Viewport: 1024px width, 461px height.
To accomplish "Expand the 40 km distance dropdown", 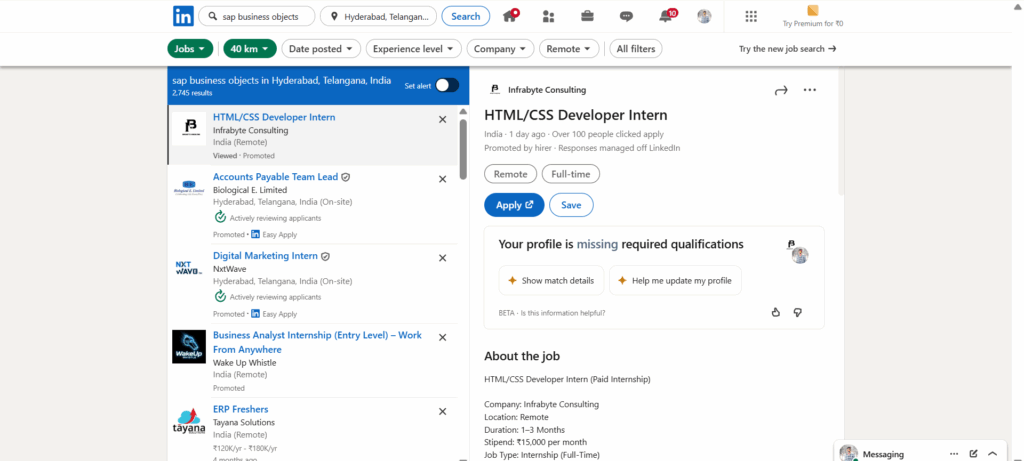I will tap(250, 49).
